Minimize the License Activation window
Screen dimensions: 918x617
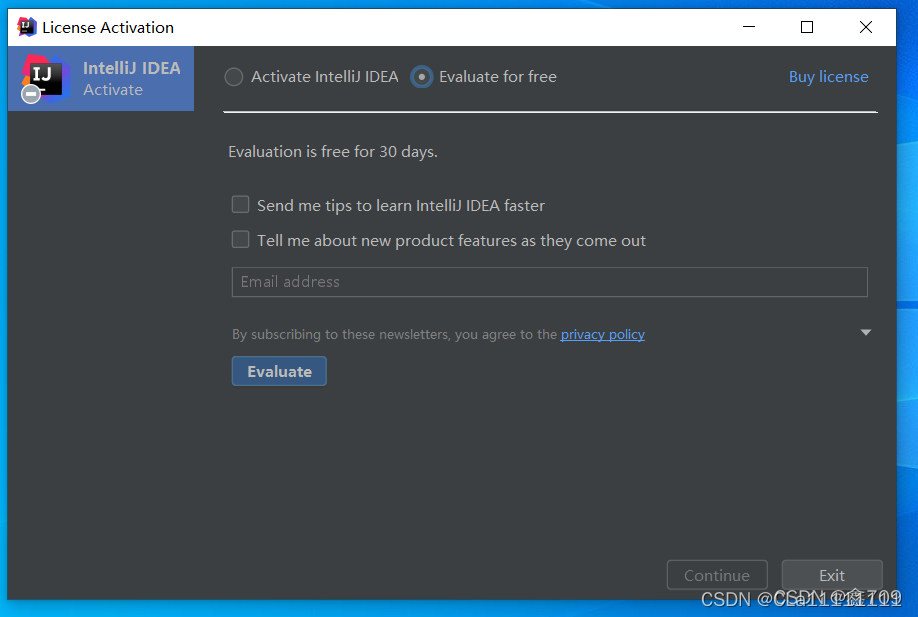click(749, 27)
